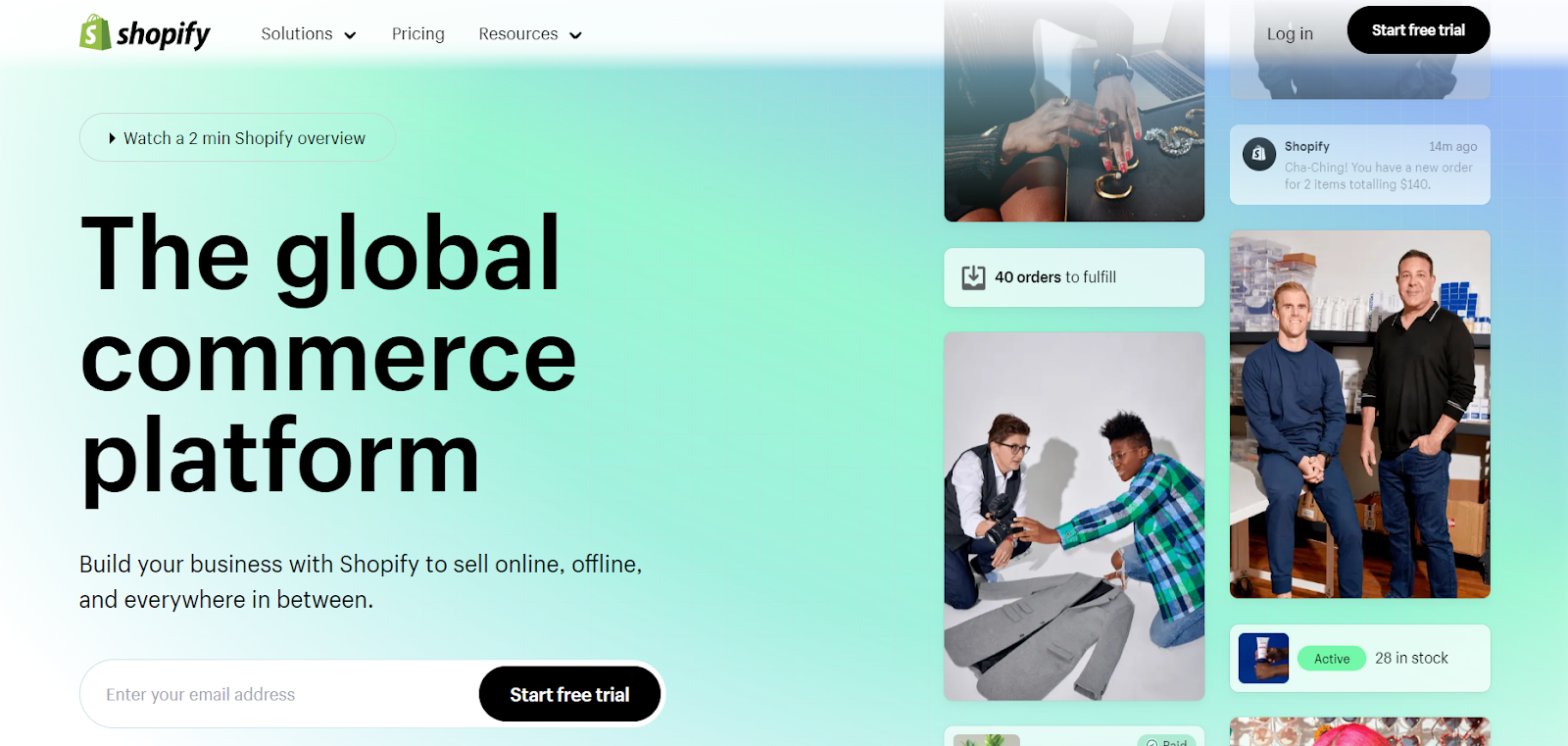Click the play triangle on overview button
Viewport: 1568px width, 746px height.
coord(113,138)
